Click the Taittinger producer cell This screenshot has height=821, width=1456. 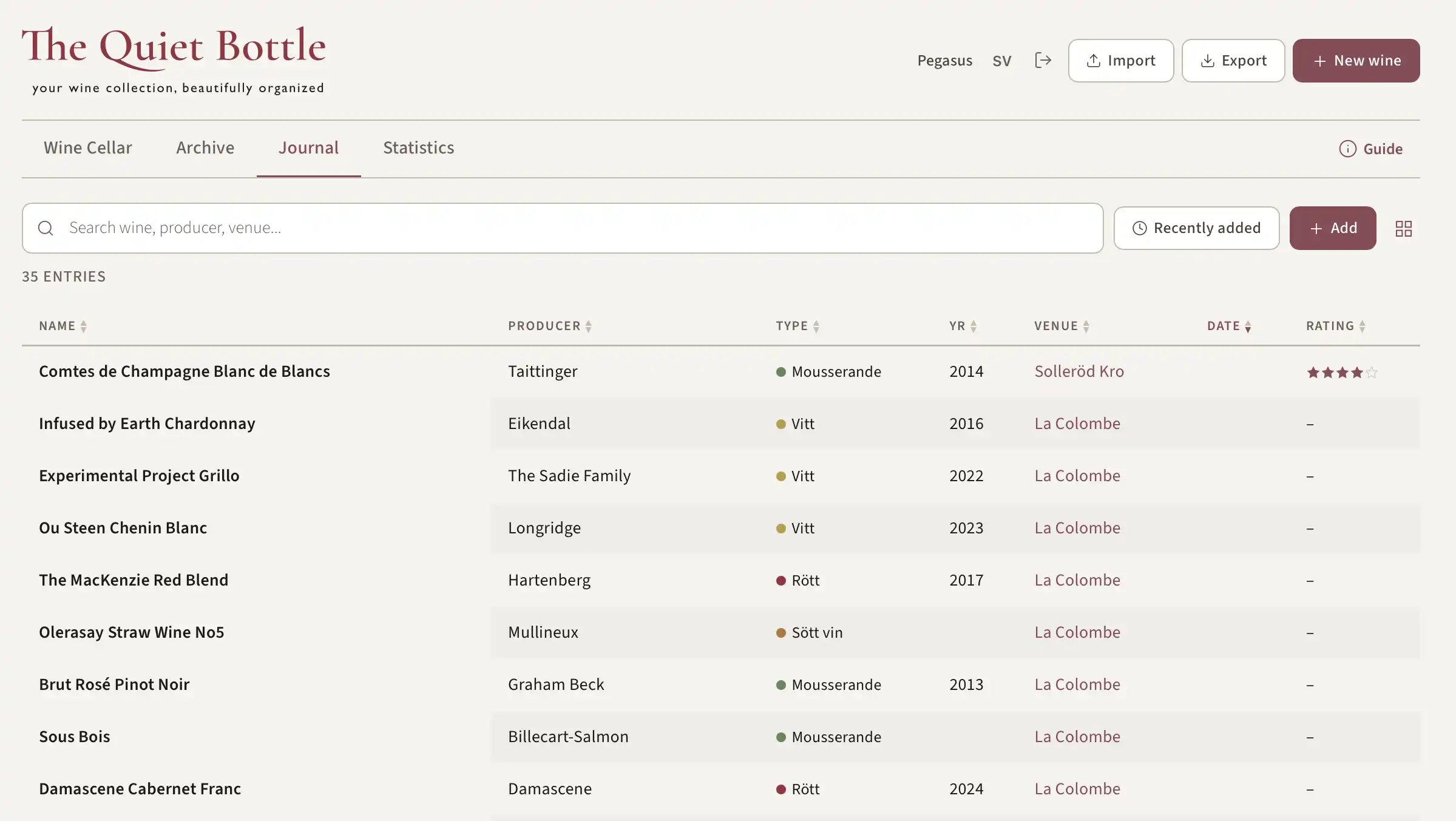click(543, 371)
